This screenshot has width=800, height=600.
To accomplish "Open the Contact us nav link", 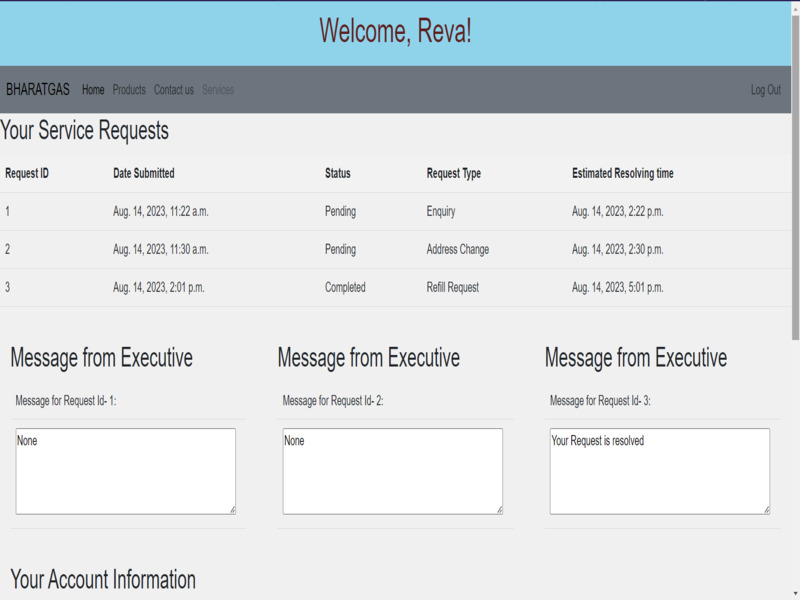I will tap(174, 90).
